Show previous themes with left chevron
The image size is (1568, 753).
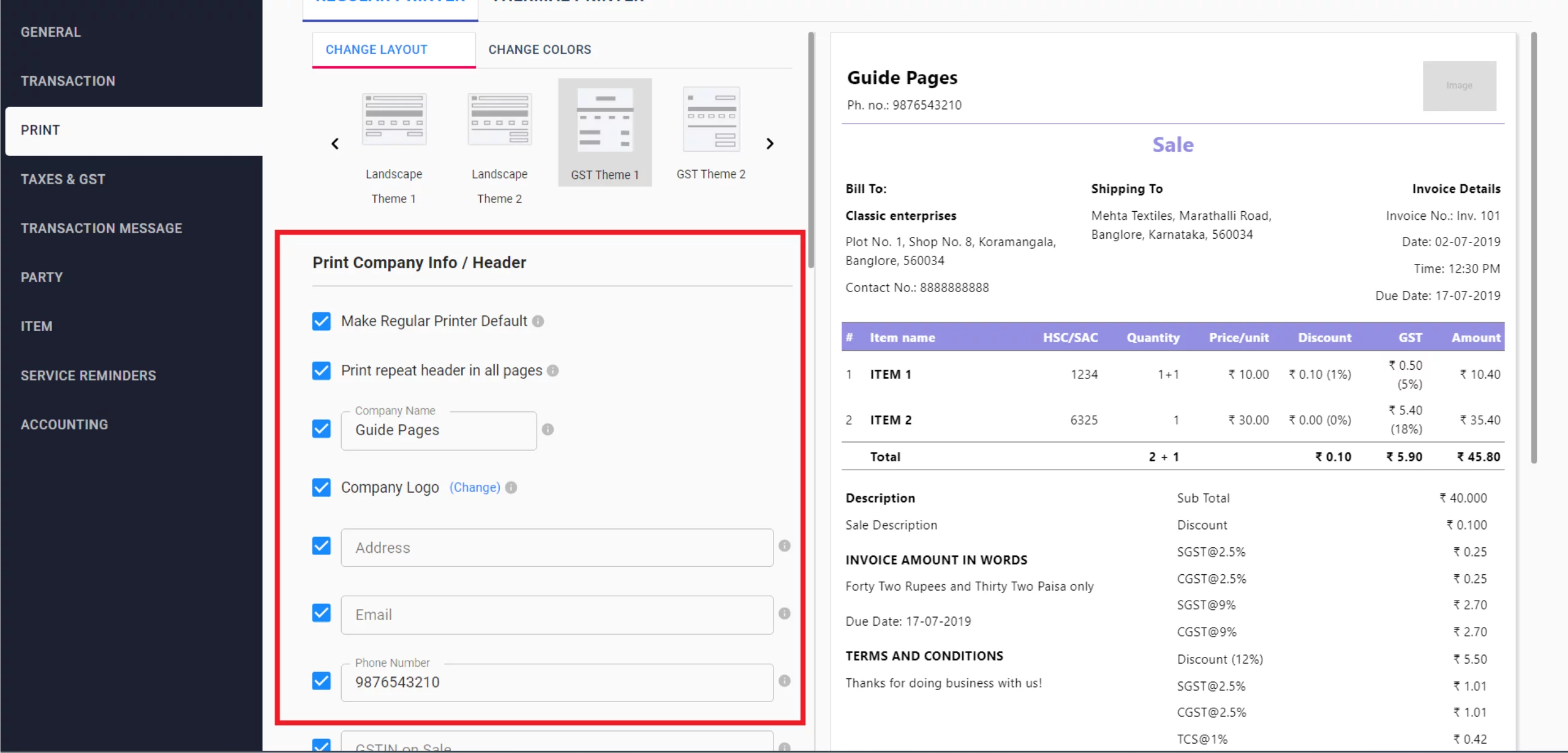click(x=335, y=144)
